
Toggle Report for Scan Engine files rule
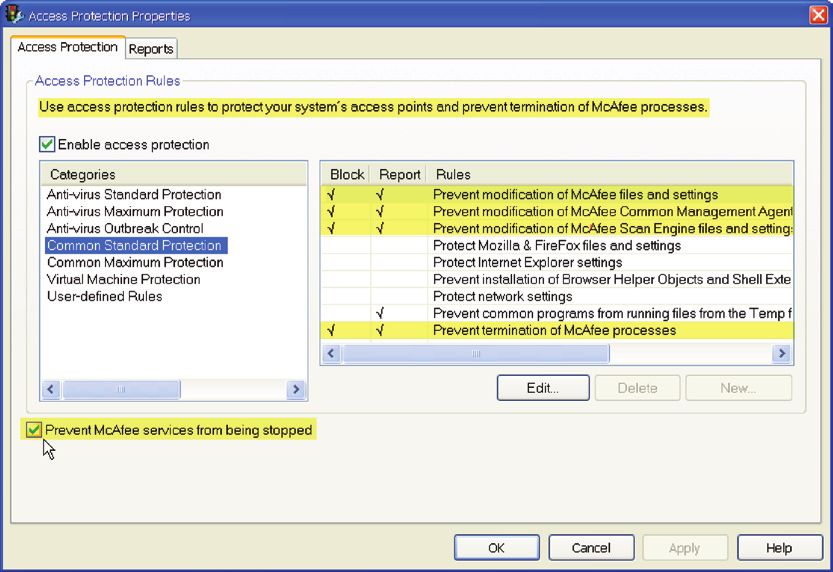pyautogui.click(x=380, y=228)
